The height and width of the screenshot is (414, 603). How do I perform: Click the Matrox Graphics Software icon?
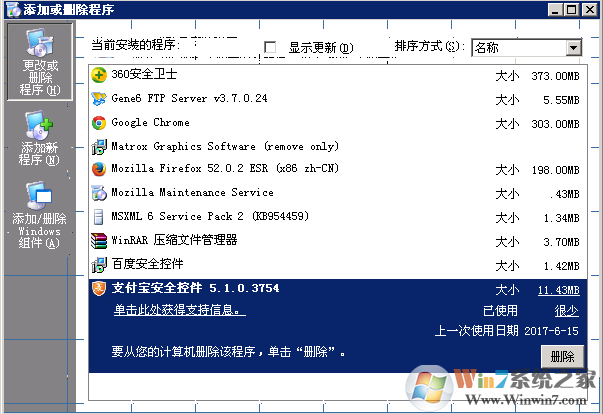pyautogui.click(x=99, y=147)
